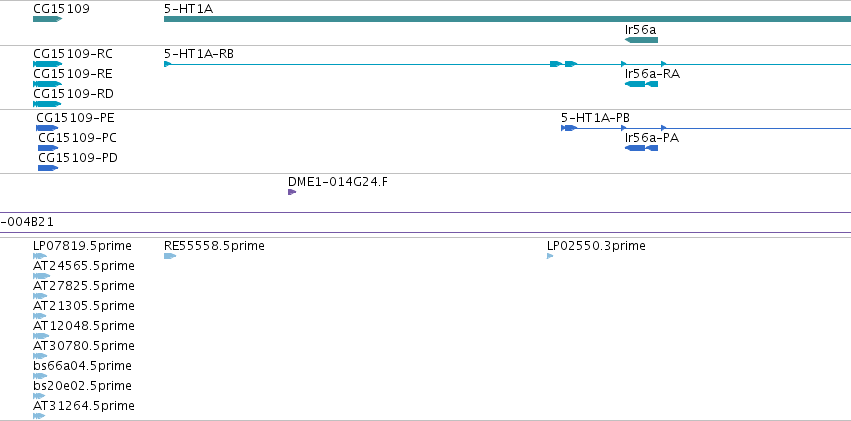The image size is (851, 421).
Task: Click the AT12048.5prime label
Action: (x=84, y=326)
